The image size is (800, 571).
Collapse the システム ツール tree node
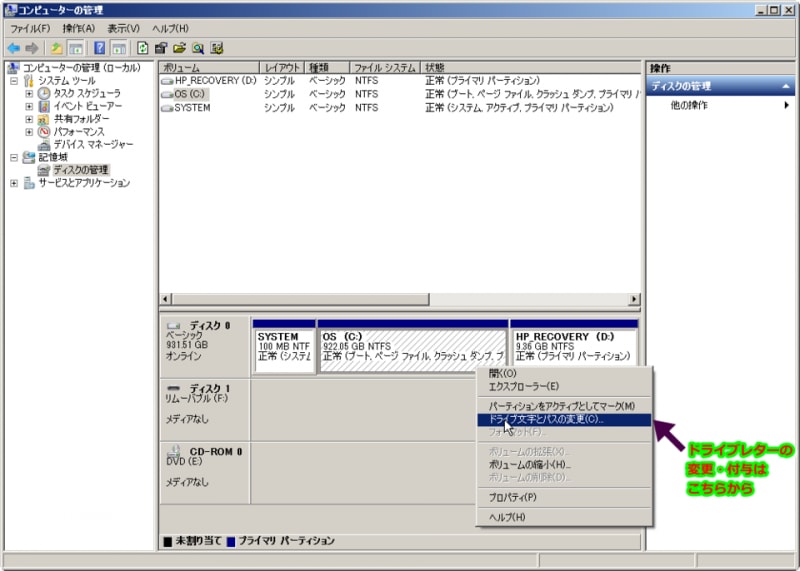point(14,80)
